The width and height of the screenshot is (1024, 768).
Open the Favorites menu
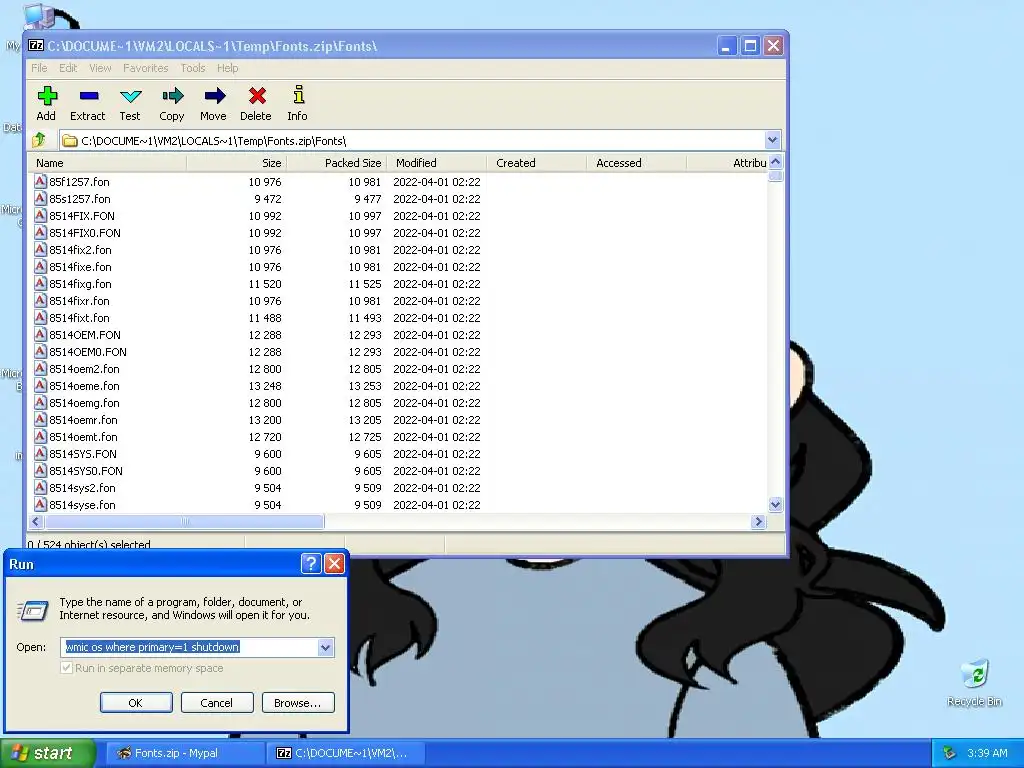point(146,68)
